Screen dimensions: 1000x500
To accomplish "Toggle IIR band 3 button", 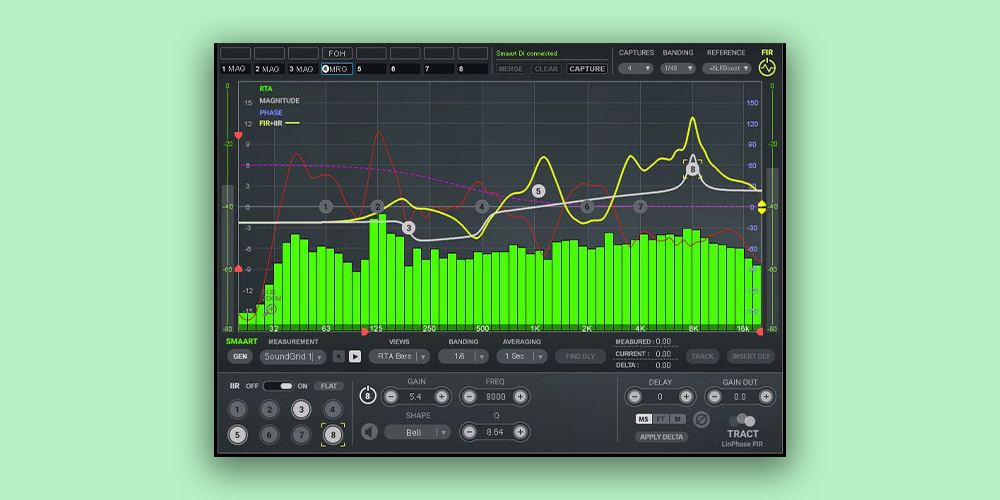I will [301, 409].
